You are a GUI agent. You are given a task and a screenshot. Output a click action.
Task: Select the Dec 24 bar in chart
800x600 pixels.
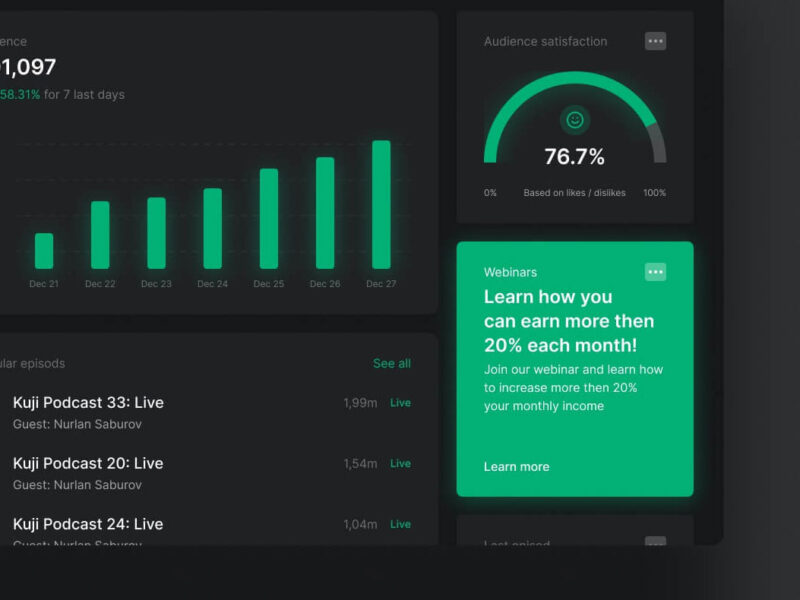click(x=213, y=229)
